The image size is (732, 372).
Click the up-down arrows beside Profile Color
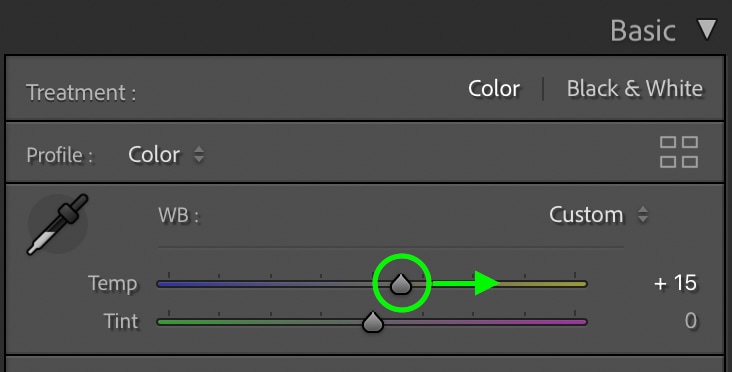pyautogui.click(x=199, y=154)
